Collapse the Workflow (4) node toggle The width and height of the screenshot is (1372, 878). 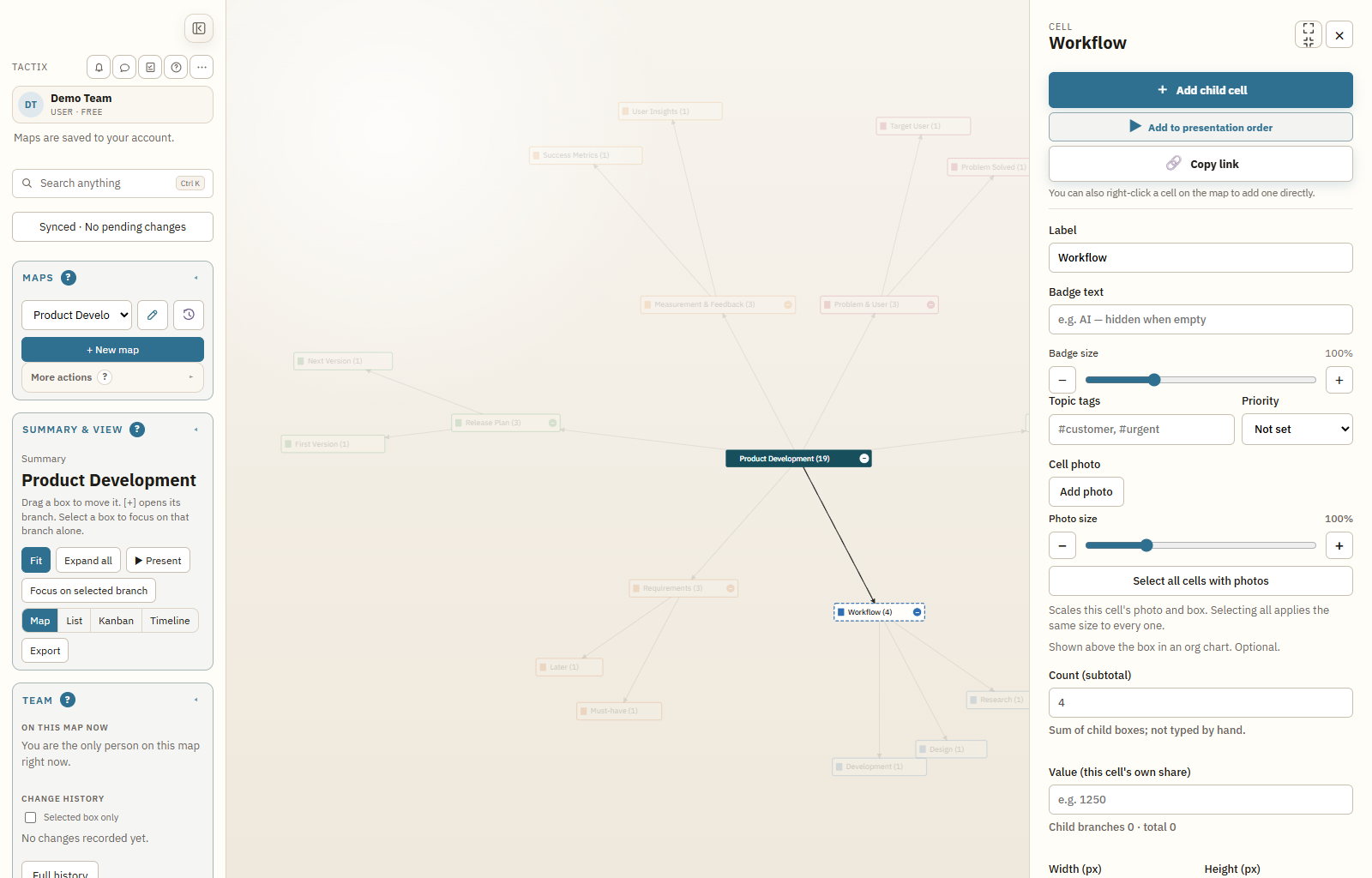coord(918,612)
